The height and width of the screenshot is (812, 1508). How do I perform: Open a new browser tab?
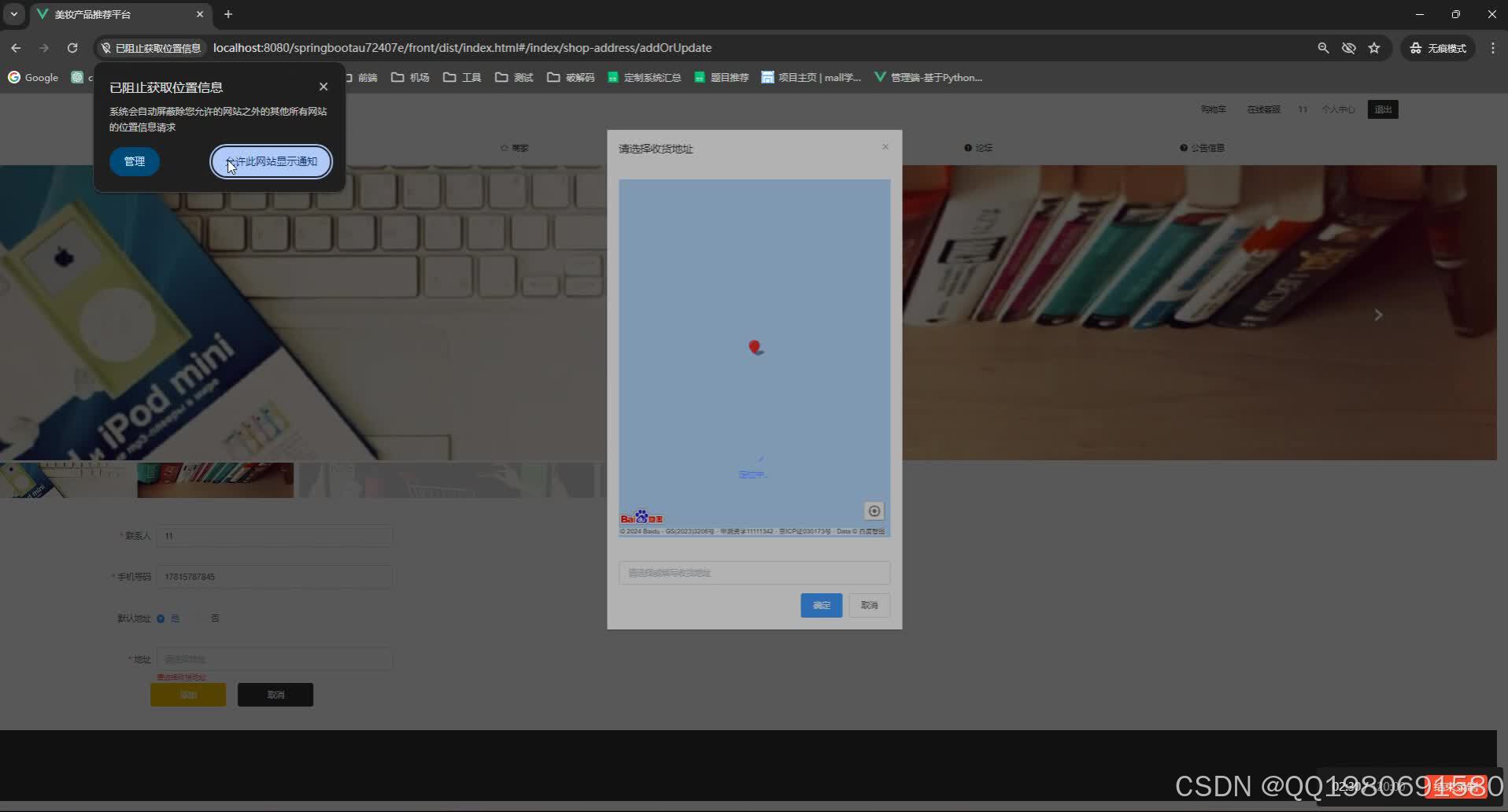[228, 14]
